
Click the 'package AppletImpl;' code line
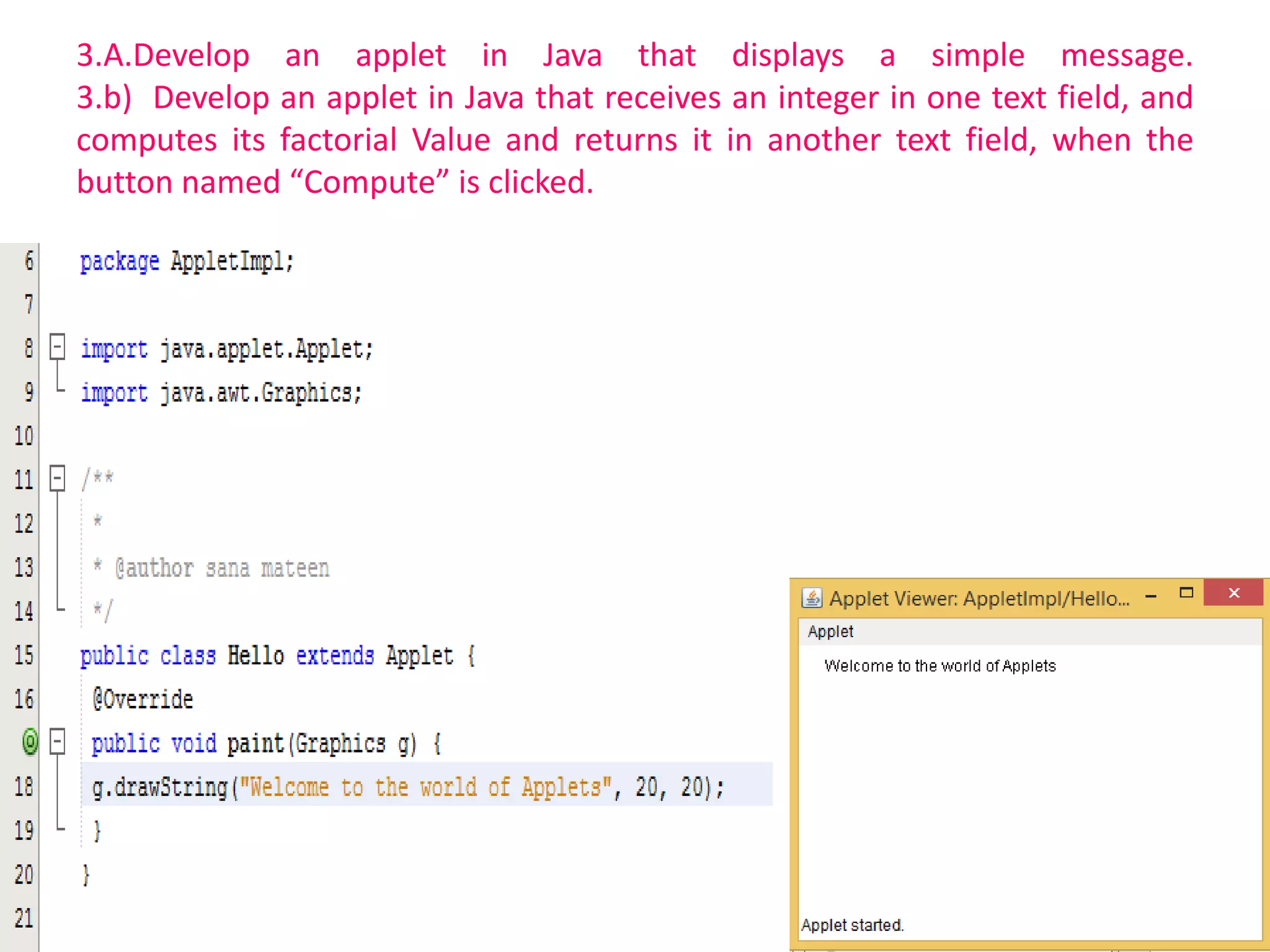coord(187,262)
